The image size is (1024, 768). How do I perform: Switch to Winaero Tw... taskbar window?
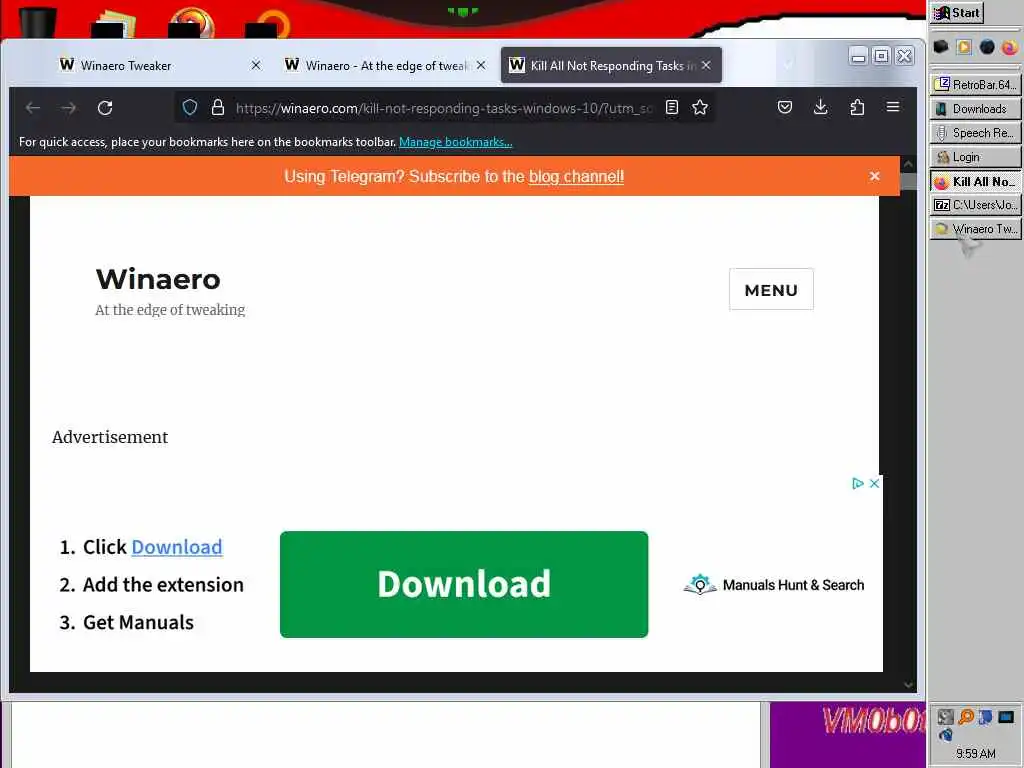pyautogui.click(x=975, y=229)
